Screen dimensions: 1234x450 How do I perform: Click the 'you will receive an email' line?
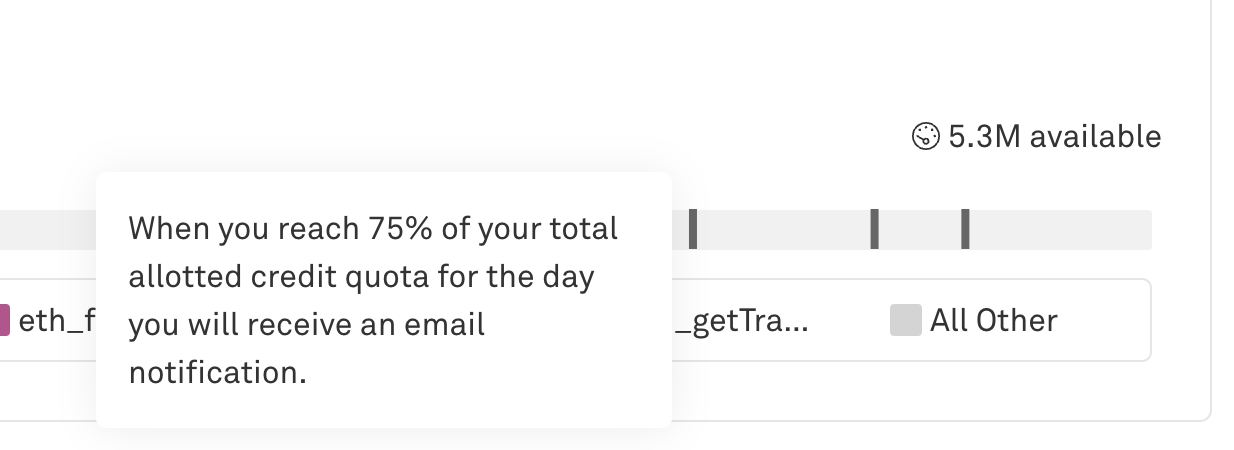[x=305, y=324]
